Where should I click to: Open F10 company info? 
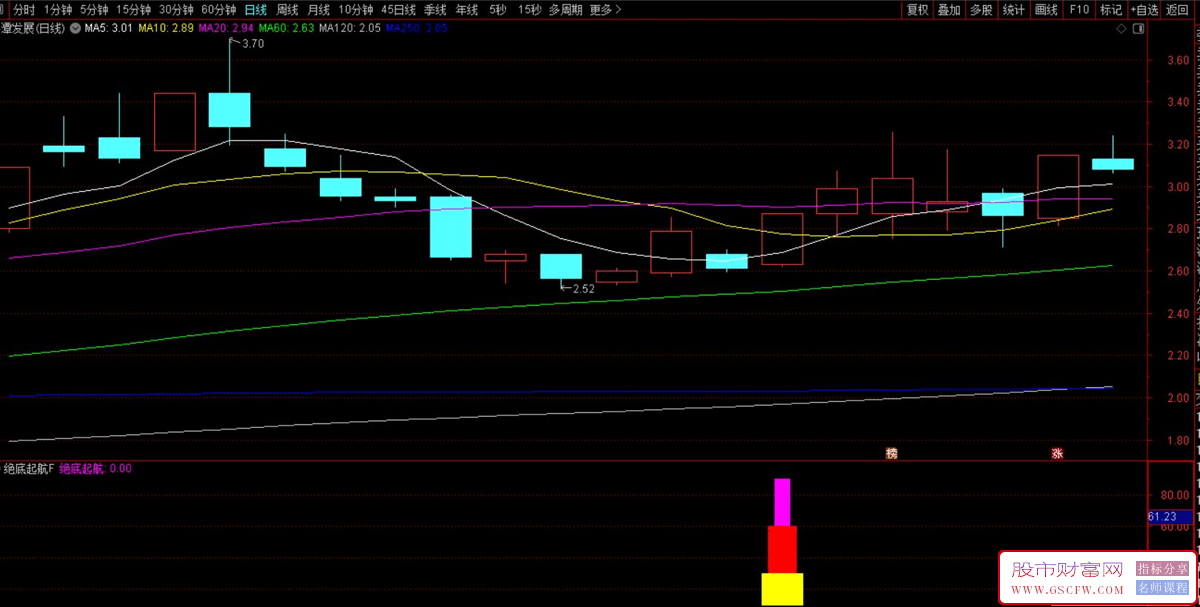(1079, 9)
